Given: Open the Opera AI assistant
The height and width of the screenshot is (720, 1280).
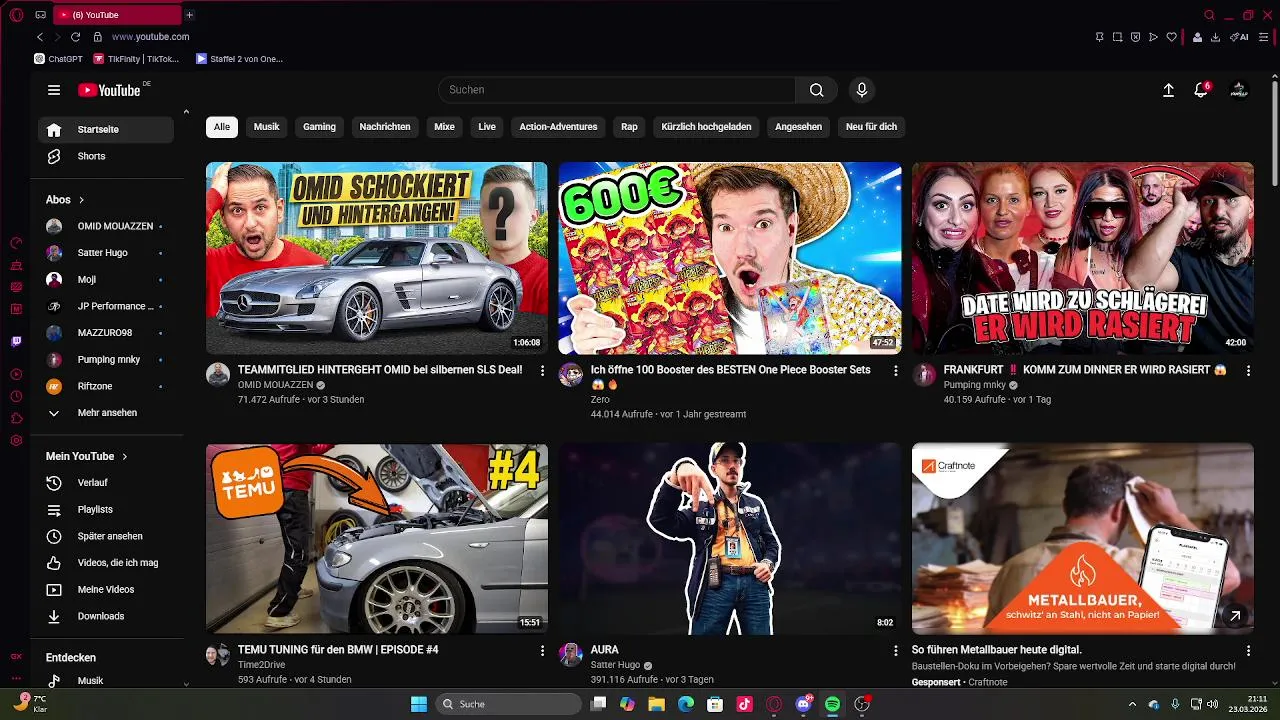Looking at the screenshot, I should tap(1239, 37).
